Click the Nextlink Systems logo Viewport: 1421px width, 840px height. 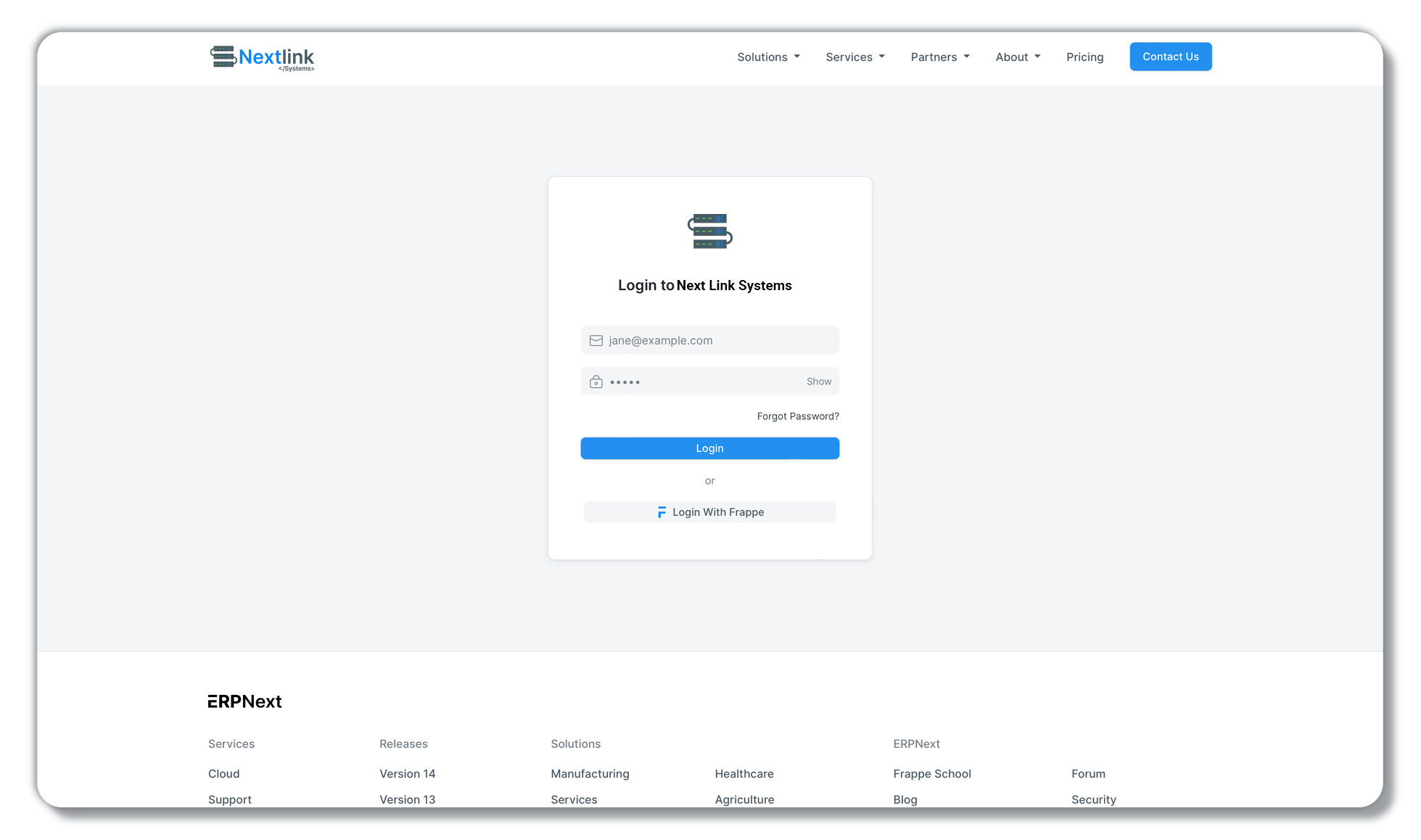click(x=262, y=58)
